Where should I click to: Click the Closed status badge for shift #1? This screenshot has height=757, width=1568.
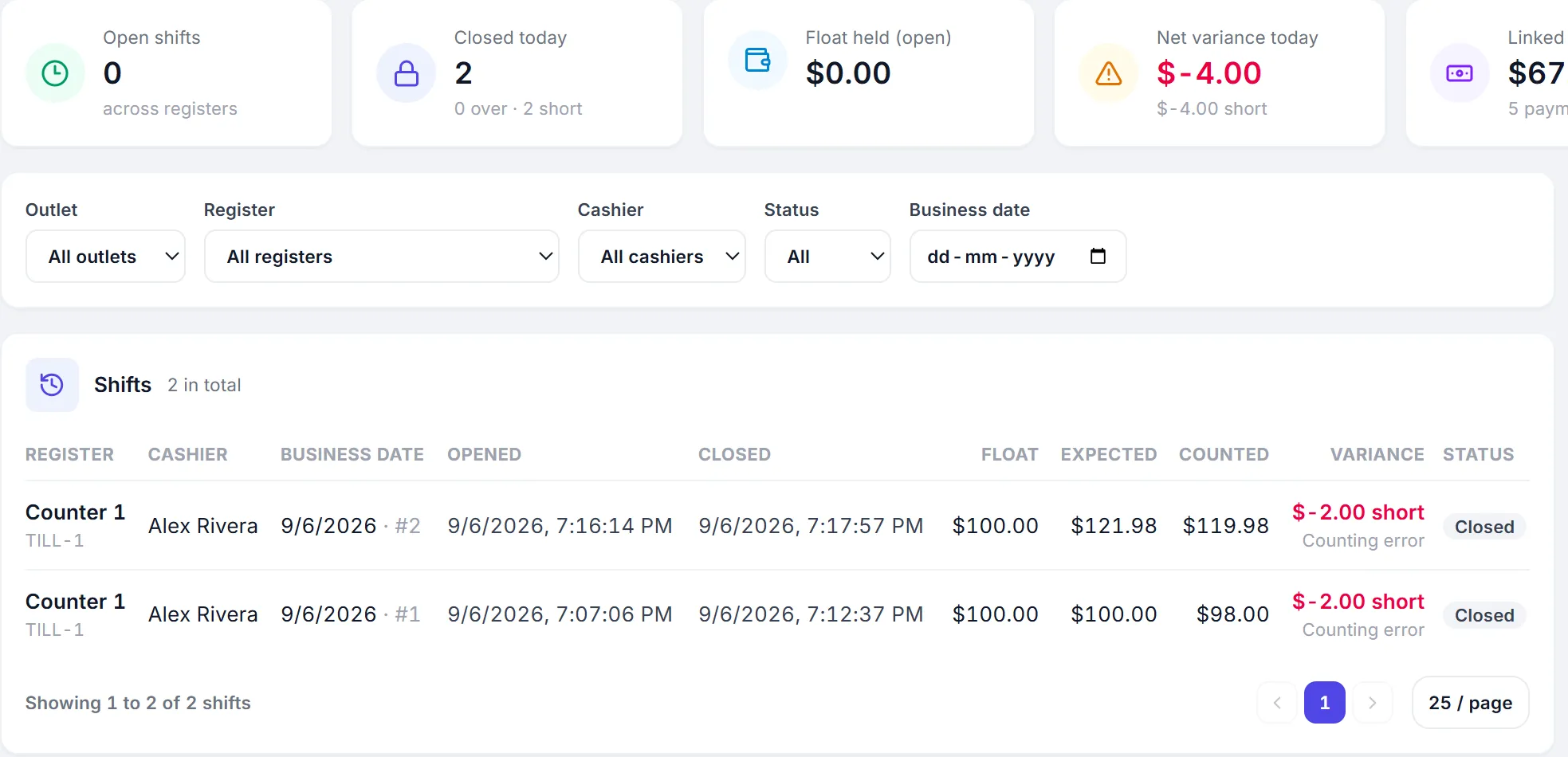tap(1484, 615)
